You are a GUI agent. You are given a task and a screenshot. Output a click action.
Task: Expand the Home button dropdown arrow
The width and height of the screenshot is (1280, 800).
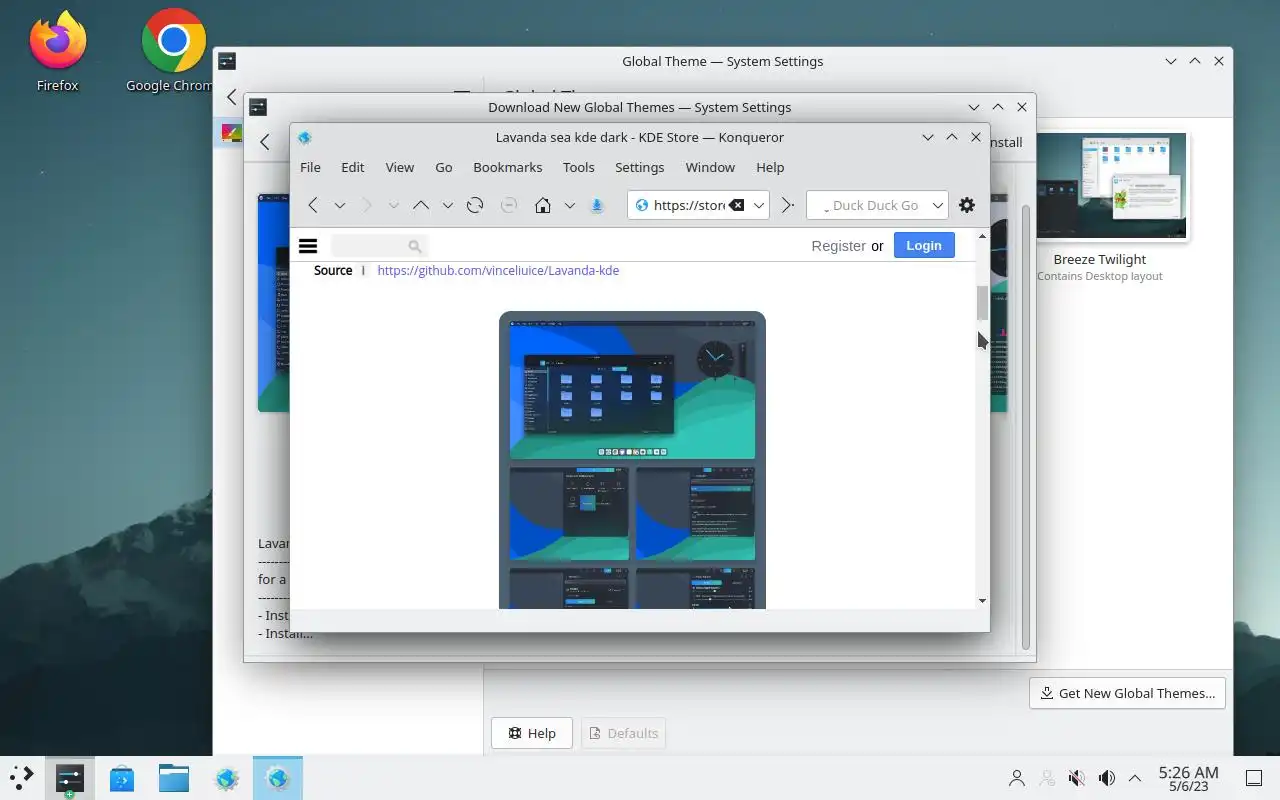click(x=570, y=205)
